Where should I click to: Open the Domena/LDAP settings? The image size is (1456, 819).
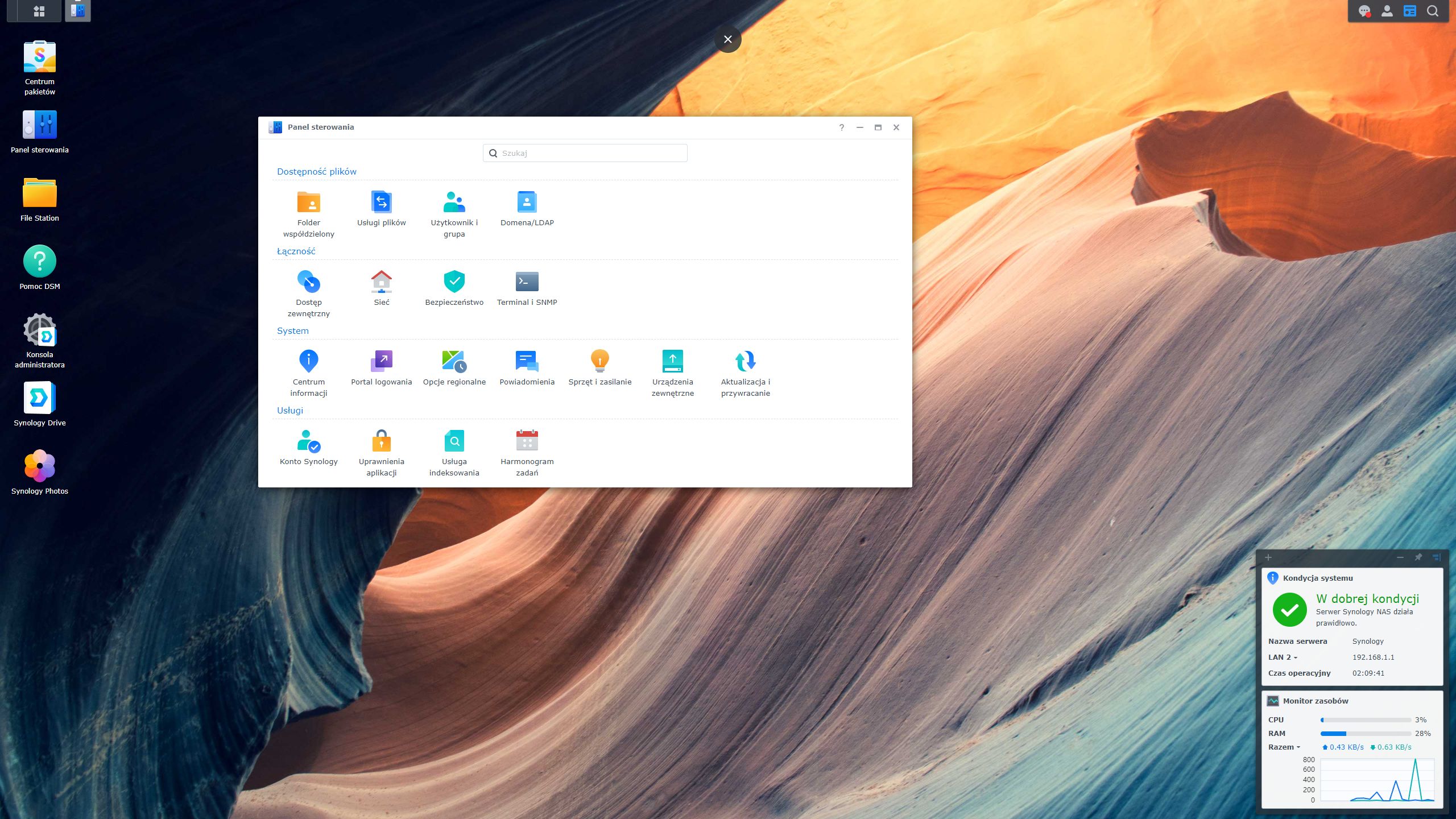click(x=527, y=209)
